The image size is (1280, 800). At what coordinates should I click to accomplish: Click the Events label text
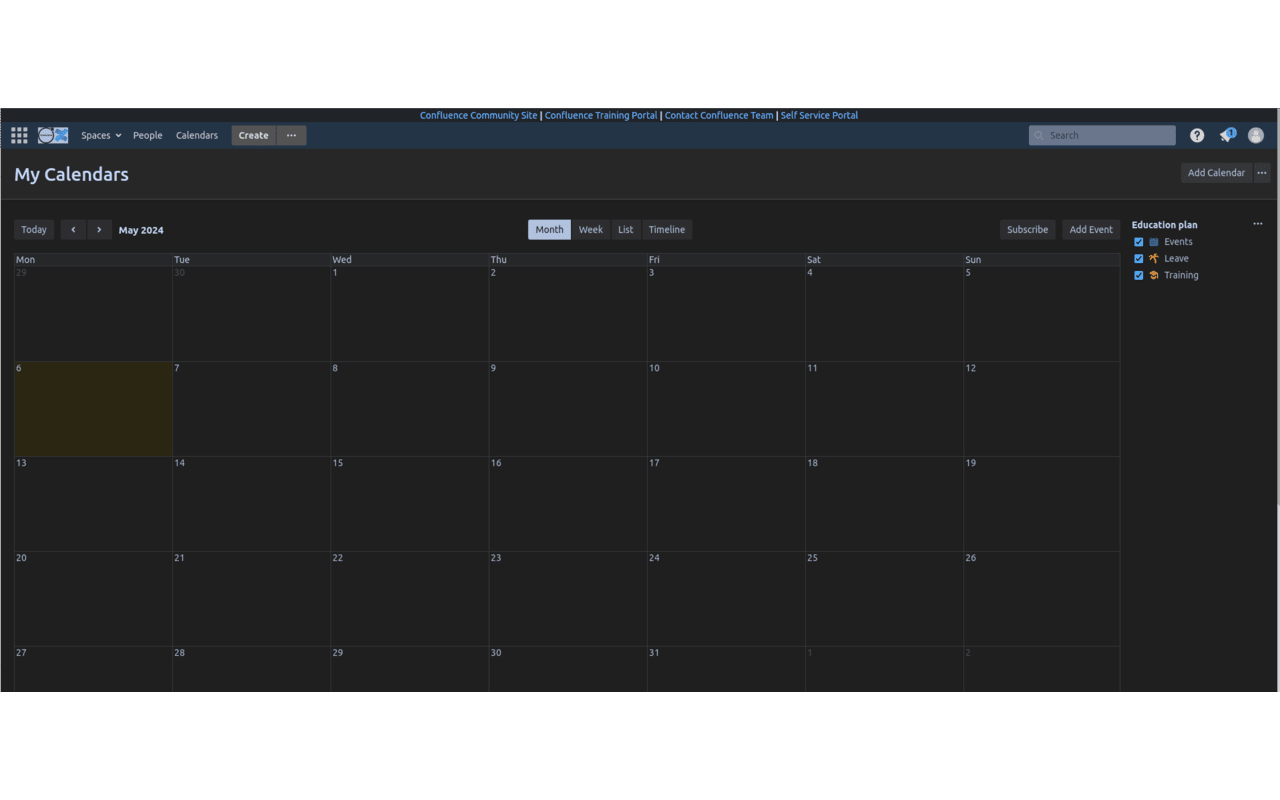(1178, 242)
